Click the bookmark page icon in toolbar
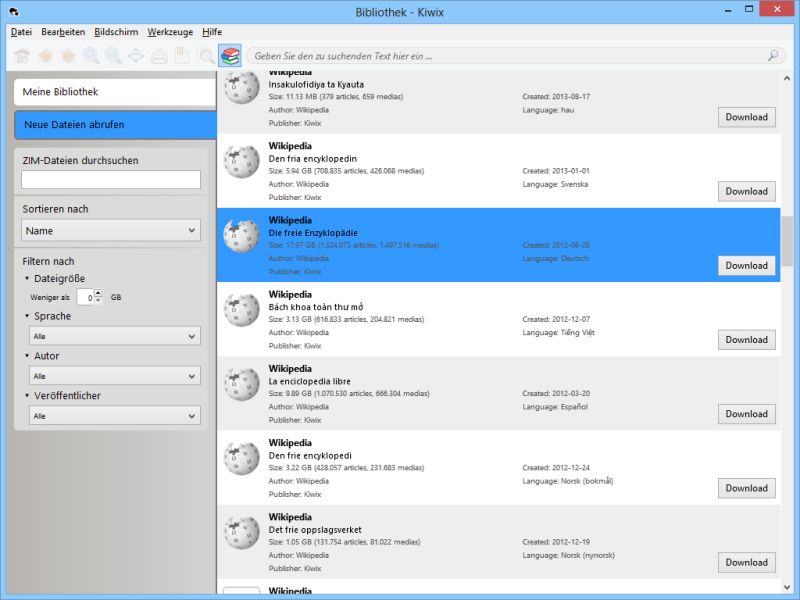The image size is (800, 600). [x=182, y=56]
